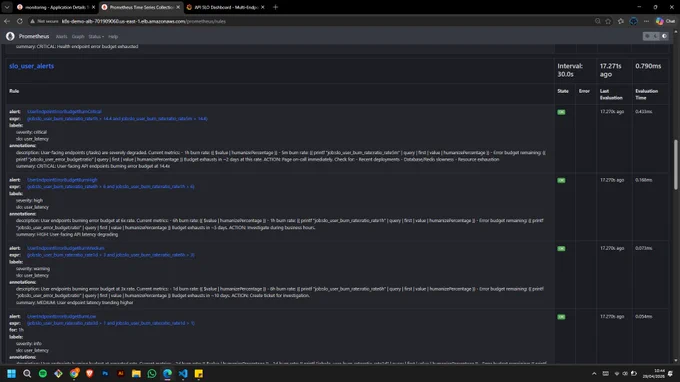The height and width of the screenshot is (382, 680).
Task: Open the UserEndpointErrorBudgetBurnHigh alert link
Action: pyautogui.click(x=62, y=180)
